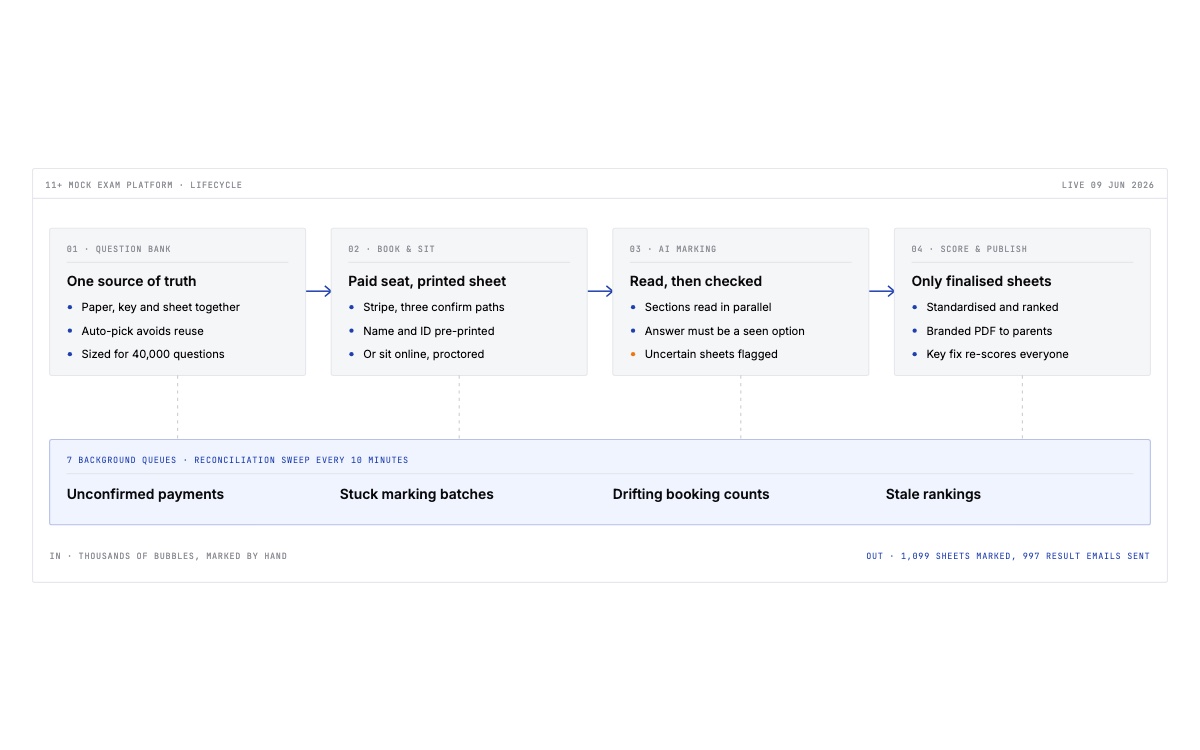This screenshot has height=750, width=1200.
Task: Click 'Stripe, three confirm paths' bullet
Action: [434, 307]
